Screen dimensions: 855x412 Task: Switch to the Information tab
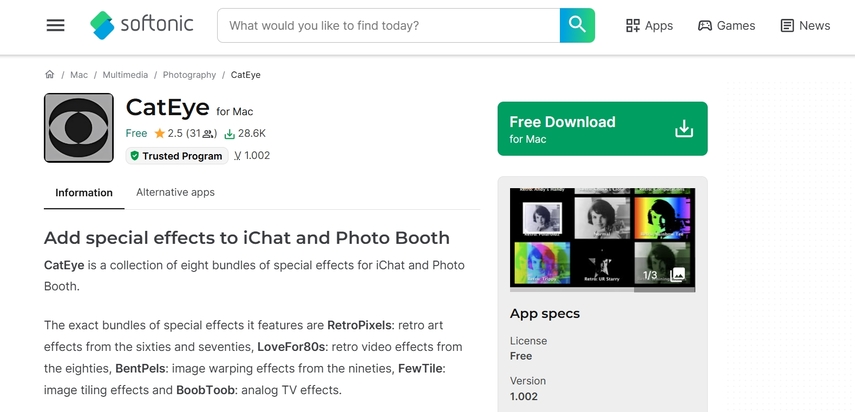84,192
